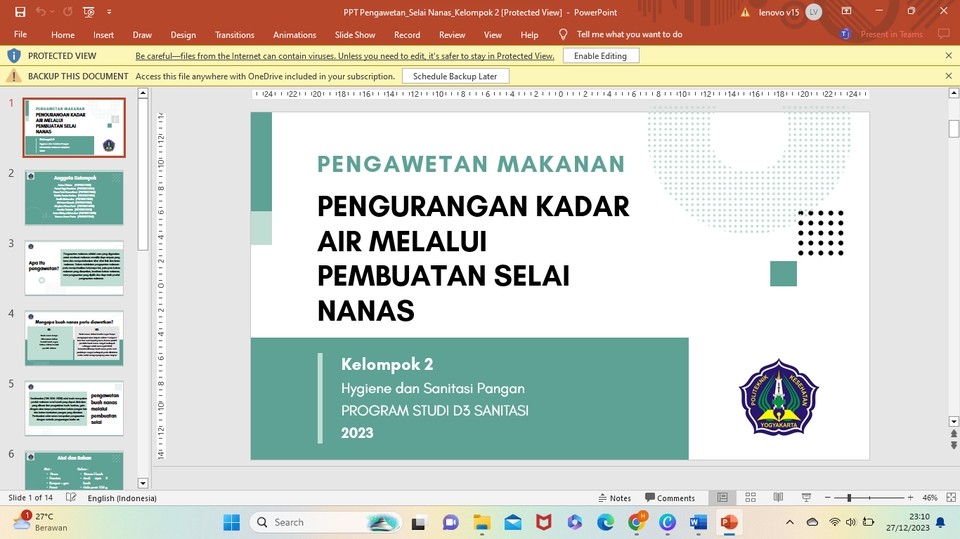Click the zoom out minus button

point(828,497)
